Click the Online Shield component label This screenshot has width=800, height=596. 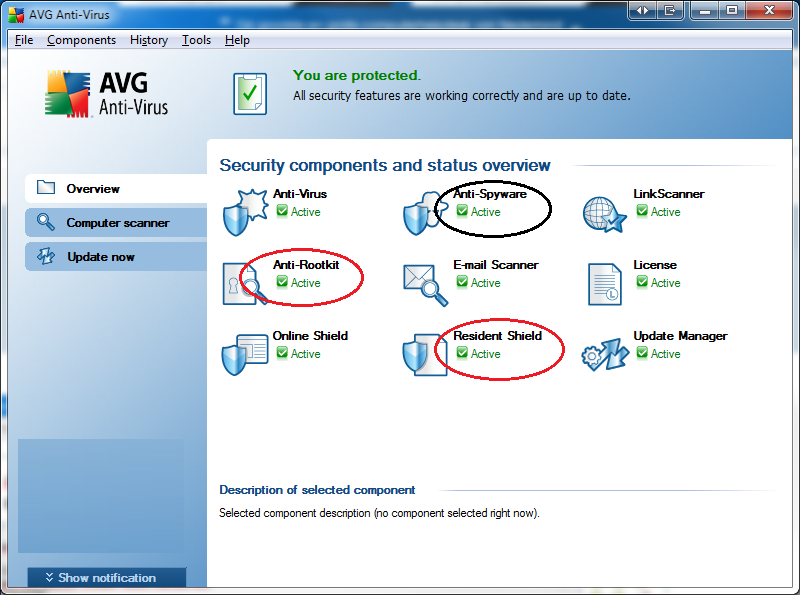[310, 336]
